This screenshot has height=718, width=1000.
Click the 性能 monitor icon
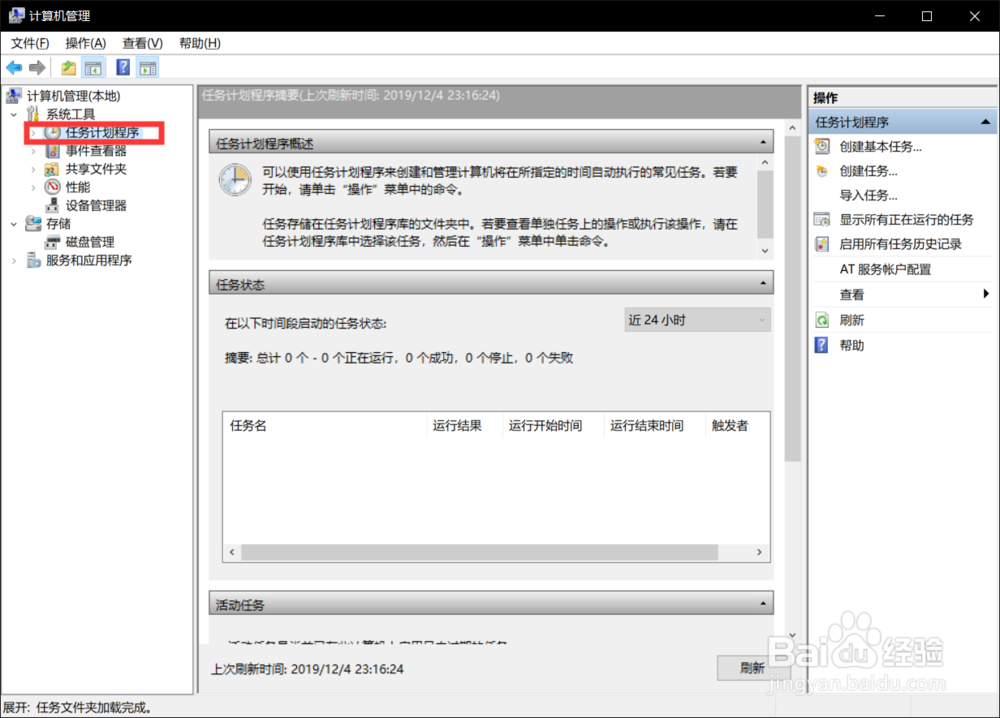coord(52,187)
